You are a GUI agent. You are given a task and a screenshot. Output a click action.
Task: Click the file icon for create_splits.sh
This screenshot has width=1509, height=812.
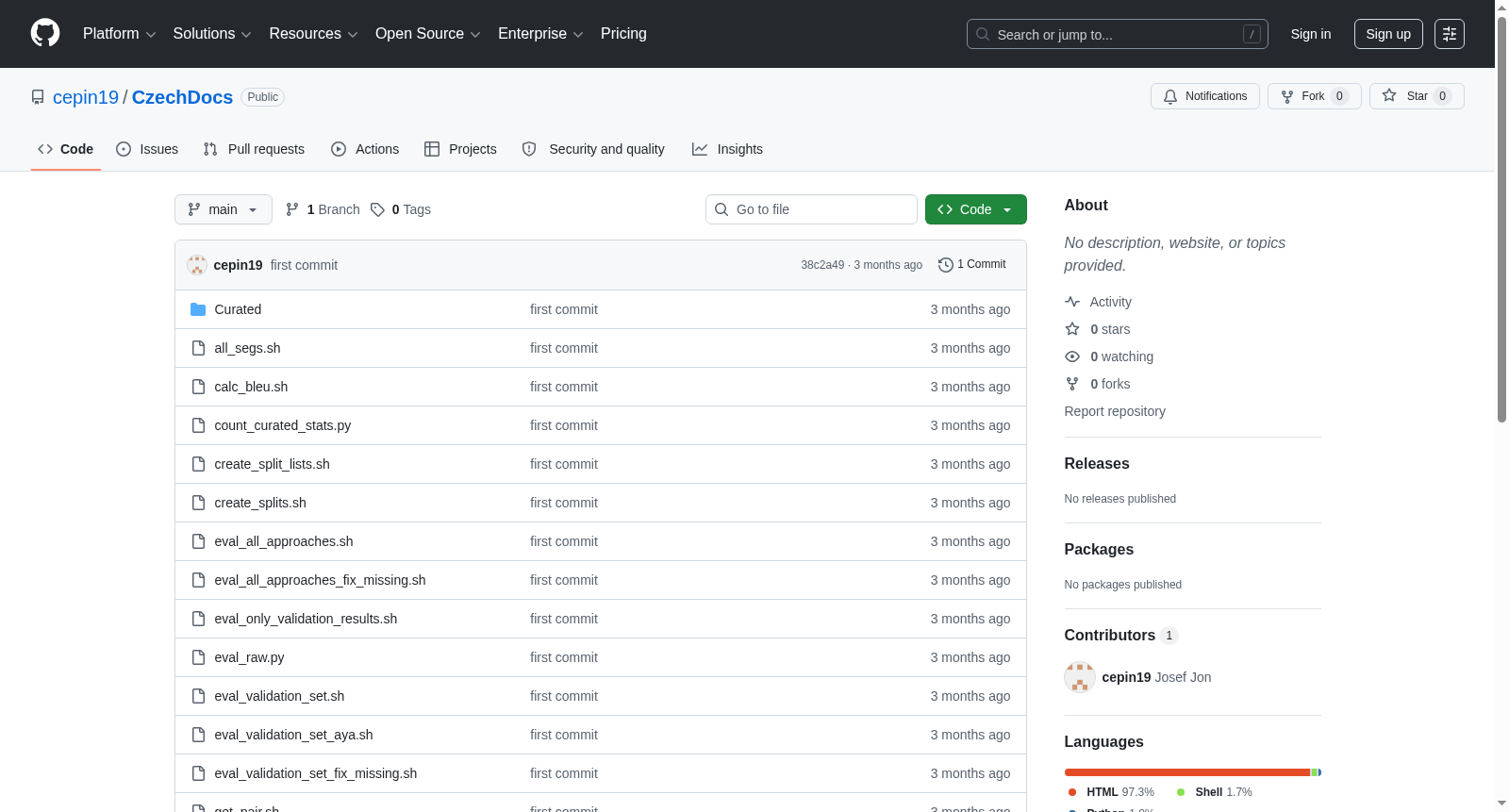198,503
